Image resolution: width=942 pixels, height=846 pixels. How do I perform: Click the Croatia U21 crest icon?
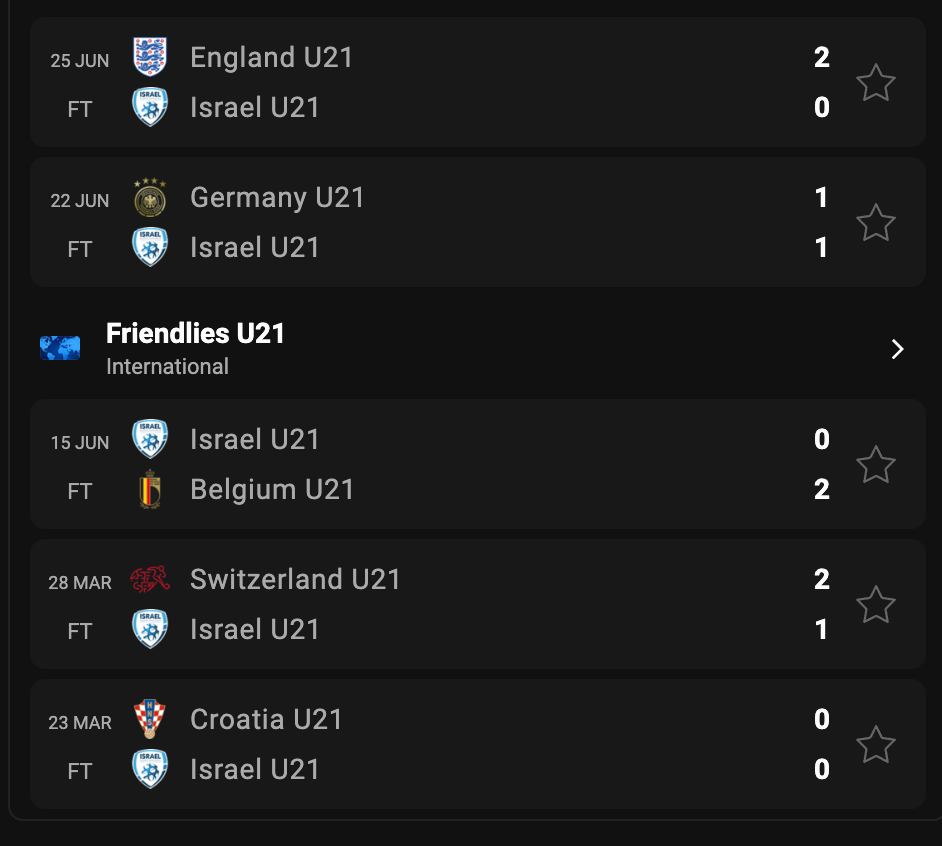tap(150, 720)
